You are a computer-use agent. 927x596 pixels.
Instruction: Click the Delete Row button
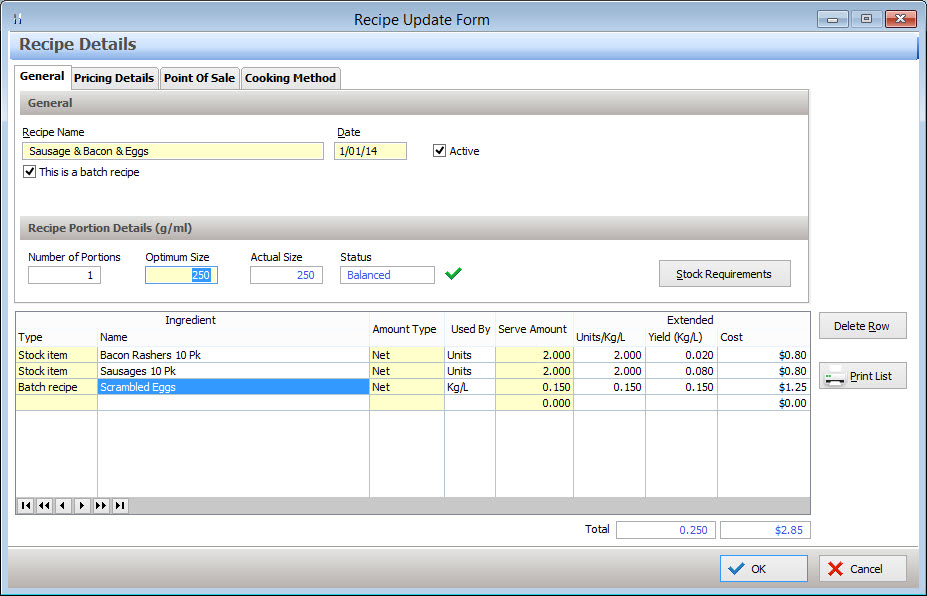coord(862,325)
